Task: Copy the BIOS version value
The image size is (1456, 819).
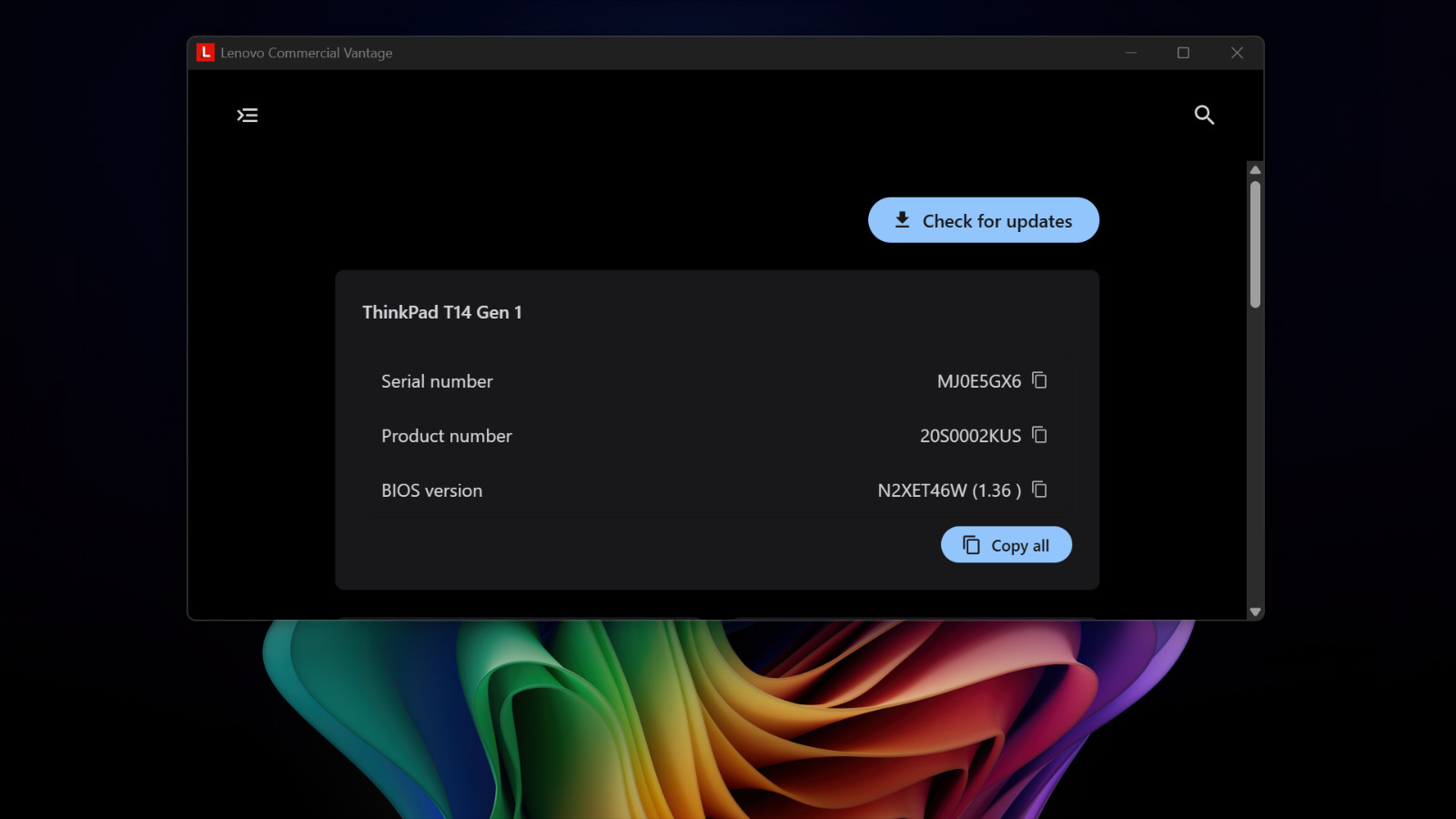Action: 1039,490
